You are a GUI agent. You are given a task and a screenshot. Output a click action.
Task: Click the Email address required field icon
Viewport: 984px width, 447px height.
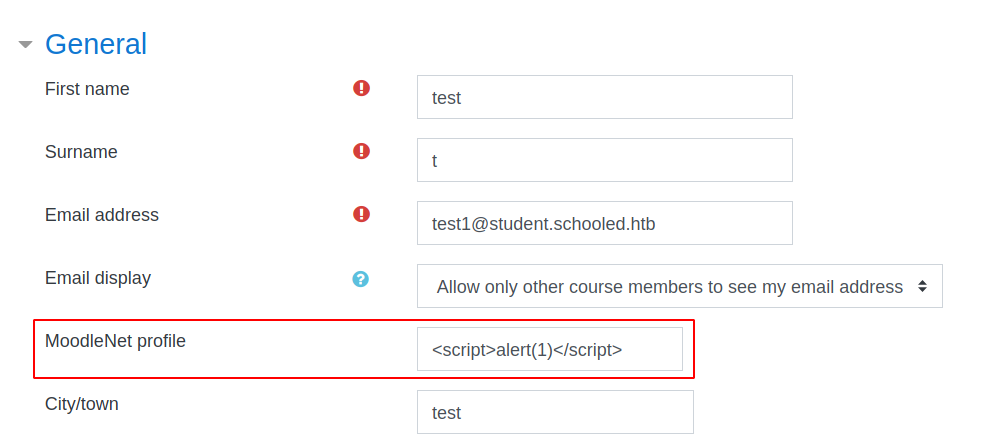click(362, 214)
